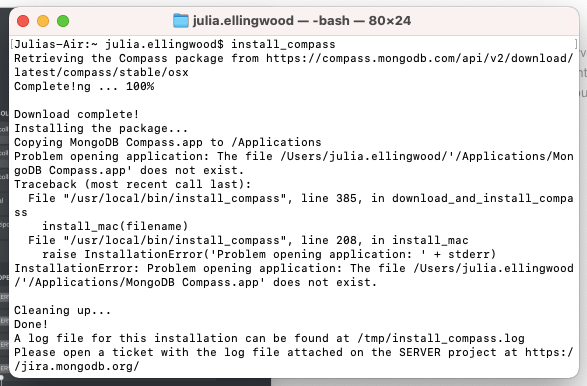Click the window title 'julia.ellingwood — -bash — 80×24'
Screen dimensions: 587x386
[302, 21]
